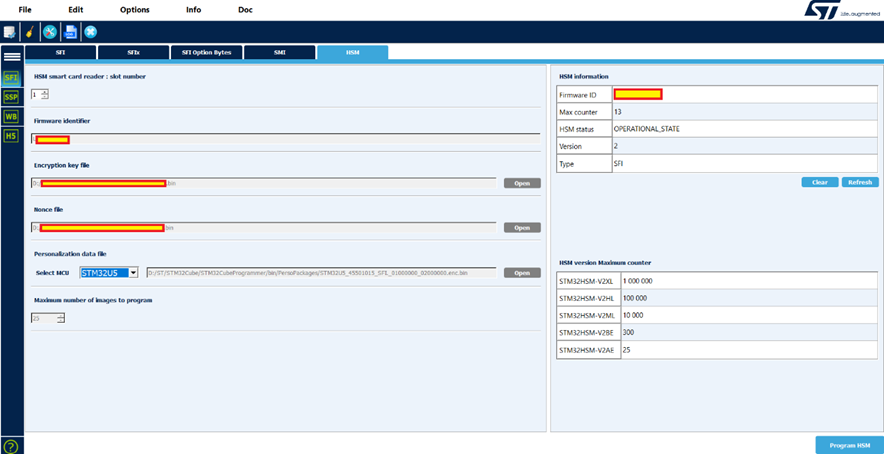Screen dimensions: 884x454
Task: Select the WB sidebar panel icon
Action: click(x=11, y=116)
